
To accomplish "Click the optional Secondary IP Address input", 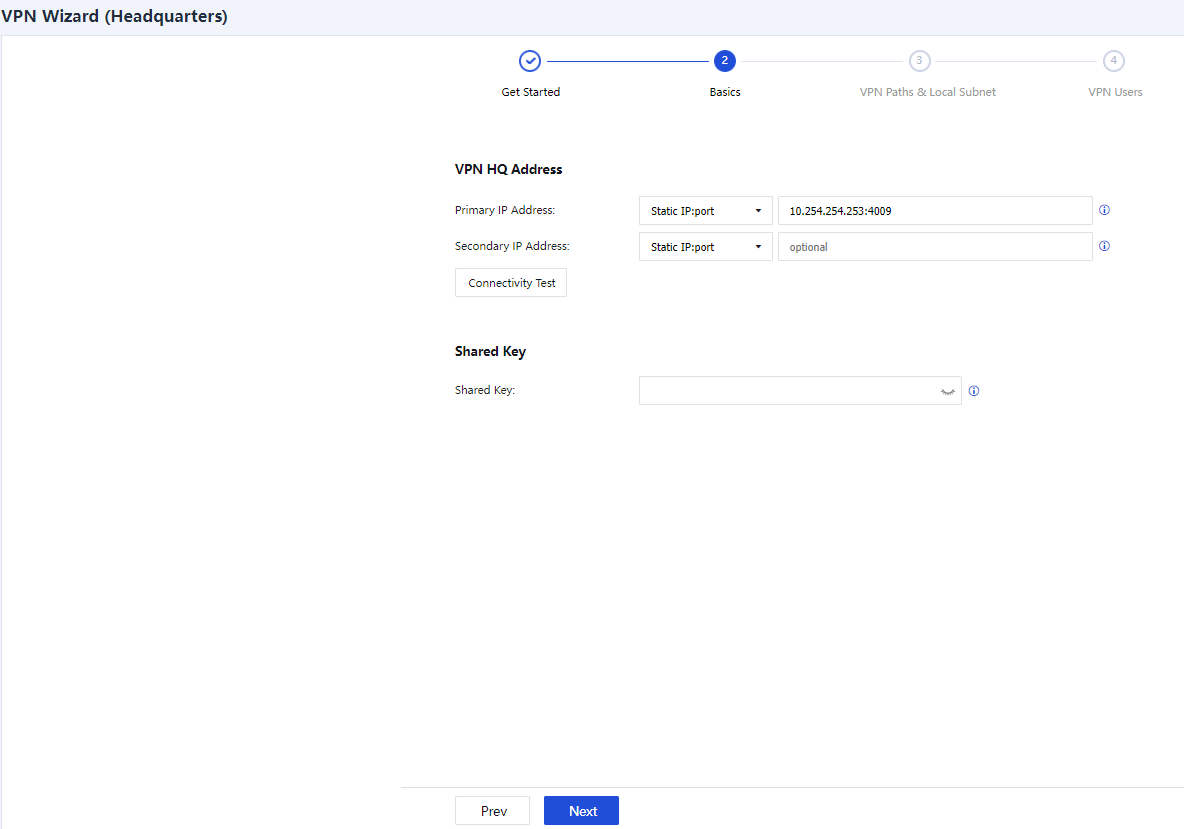I will [x=935, y=247].
